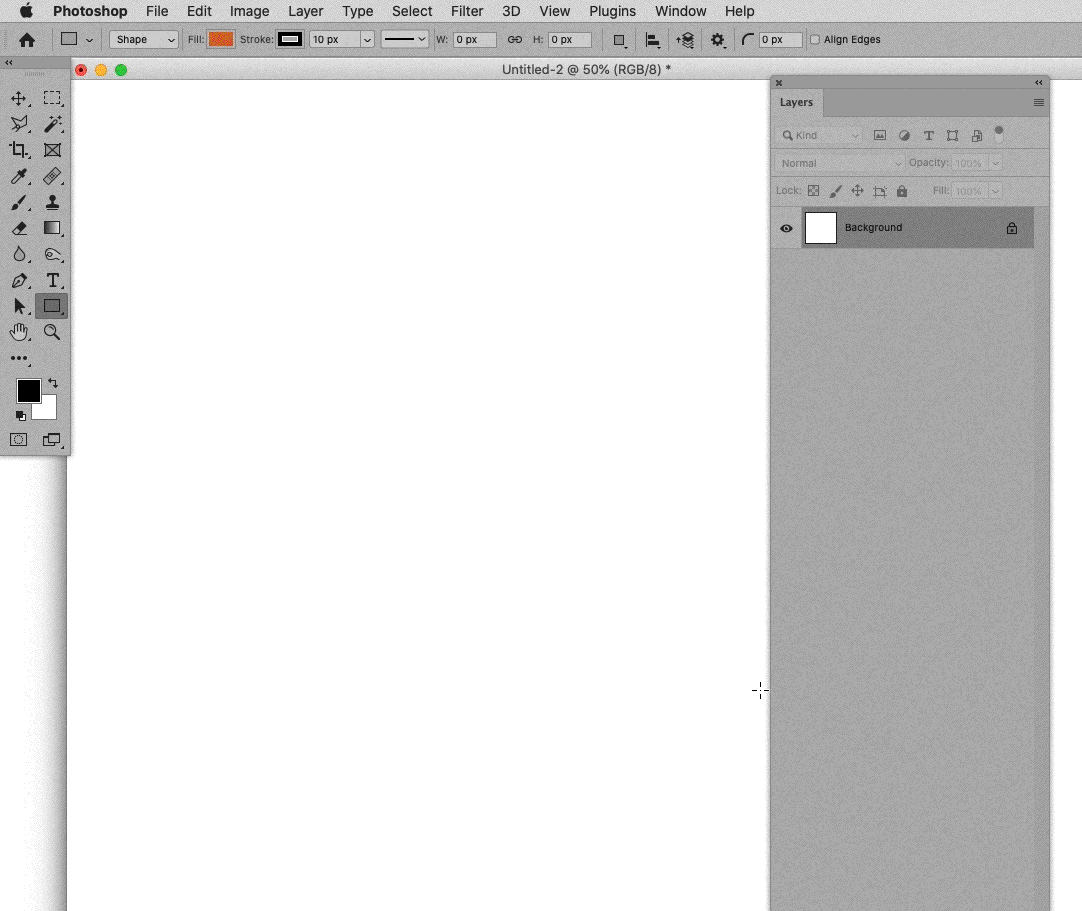Viewport: 1082px width, 911px height.
Task: Open the Apple menu
Action: tap(26, 10)
